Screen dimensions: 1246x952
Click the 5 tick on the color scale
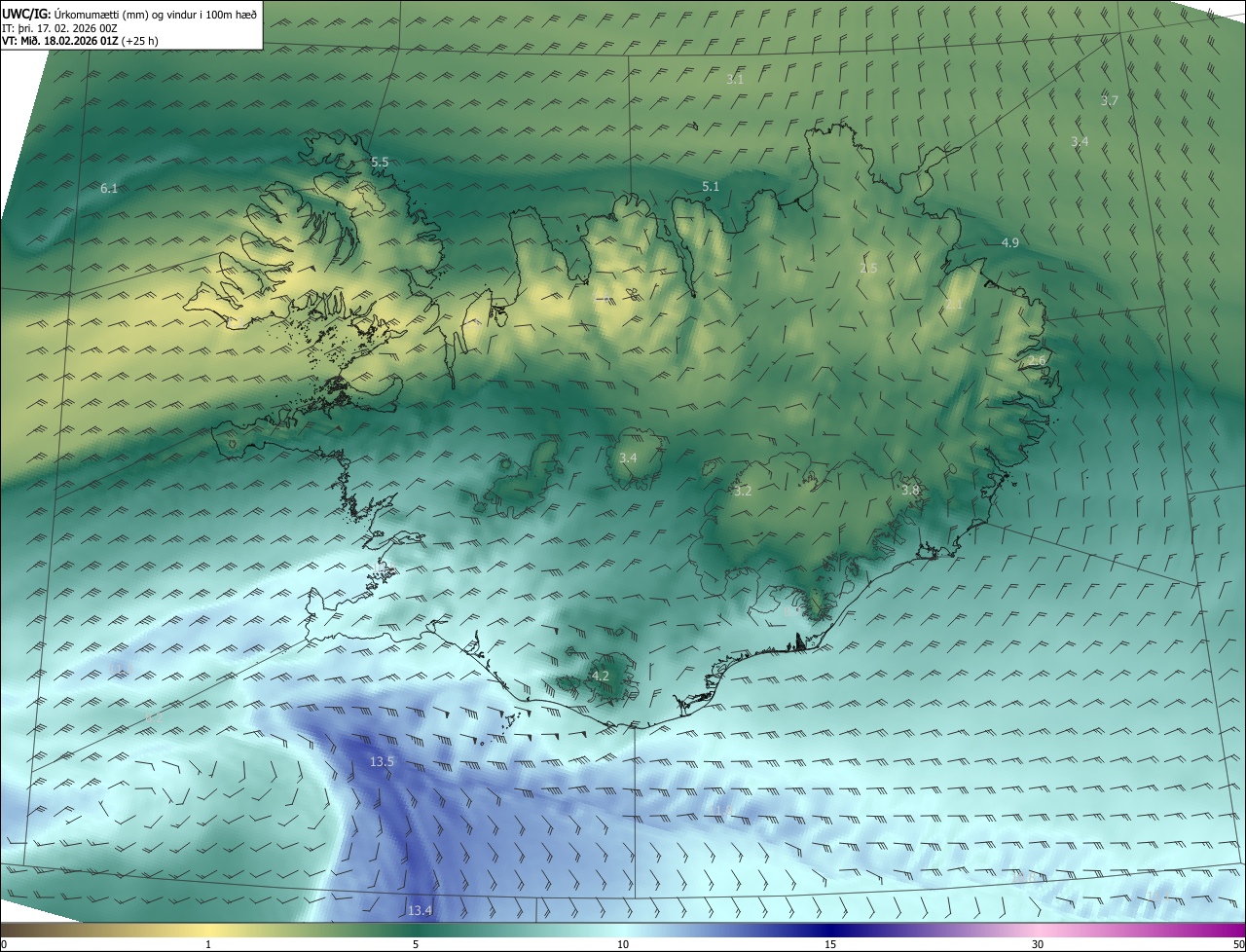[416, 944]
